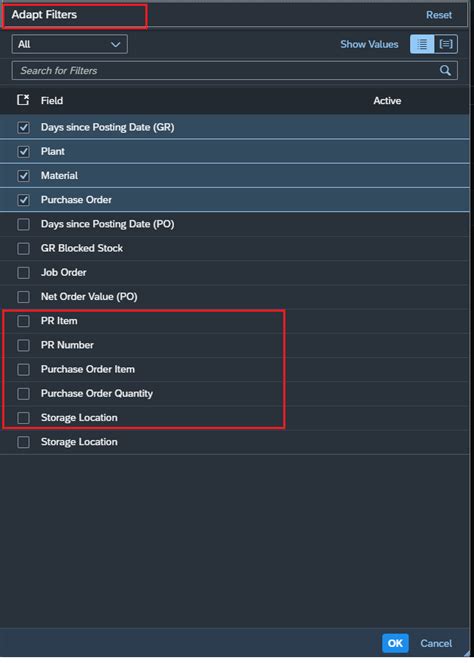Enable the GR Blocked Stock checkbox
The width and height of the screenshot is (474, 663).
23,248
